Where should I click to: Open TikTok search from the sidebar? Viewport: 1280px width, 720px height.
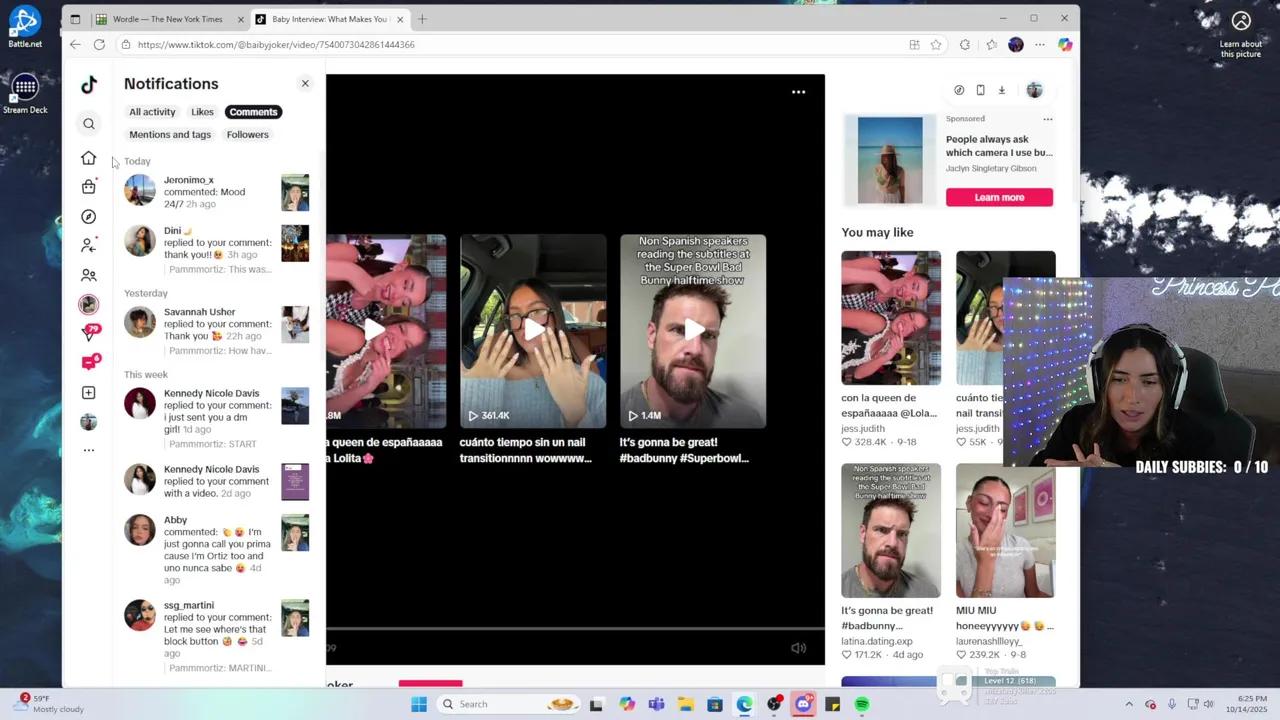89,124
